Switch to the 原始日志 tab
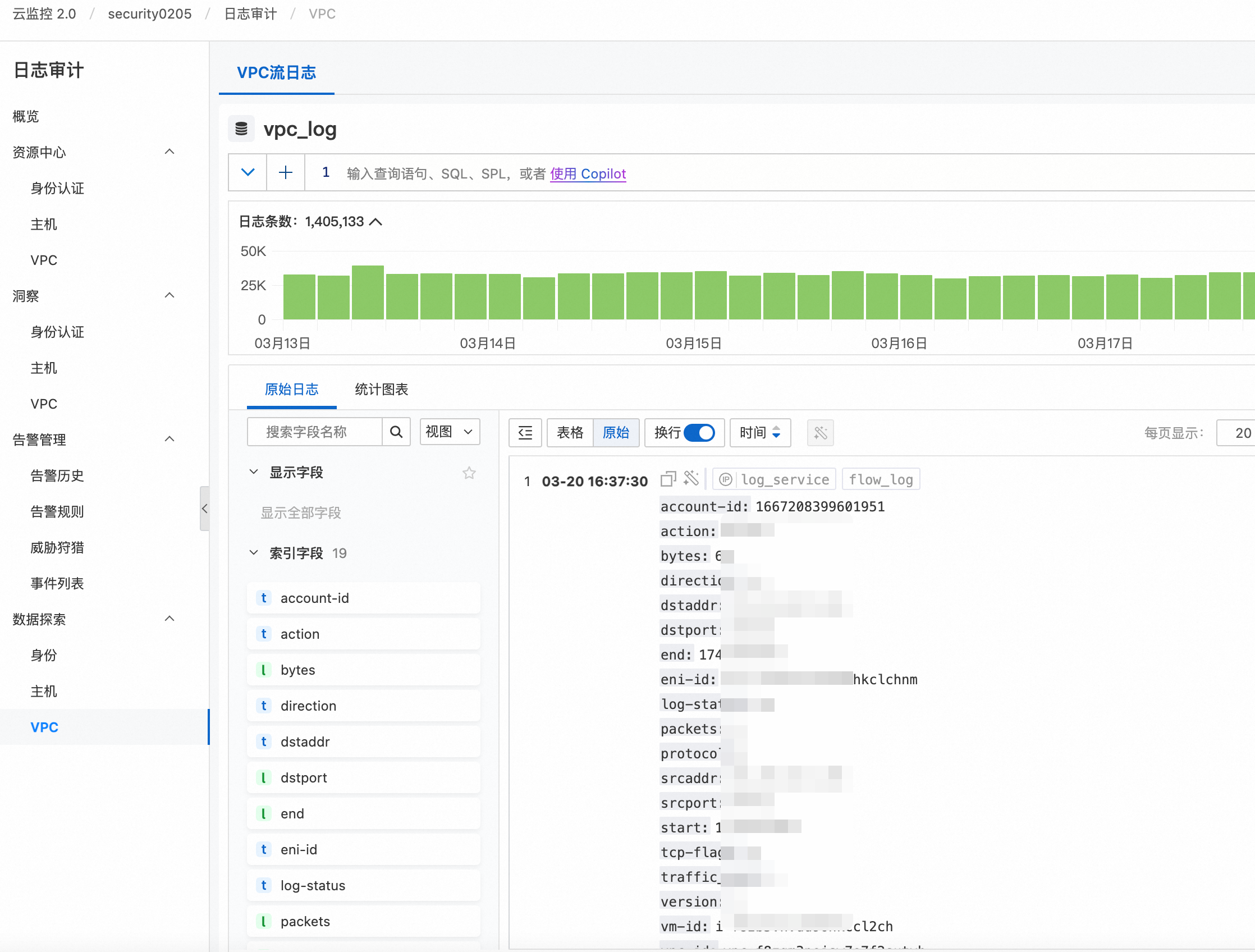Image resolution: width=1255 pixels, height=952 pixels. coord(292,389)
